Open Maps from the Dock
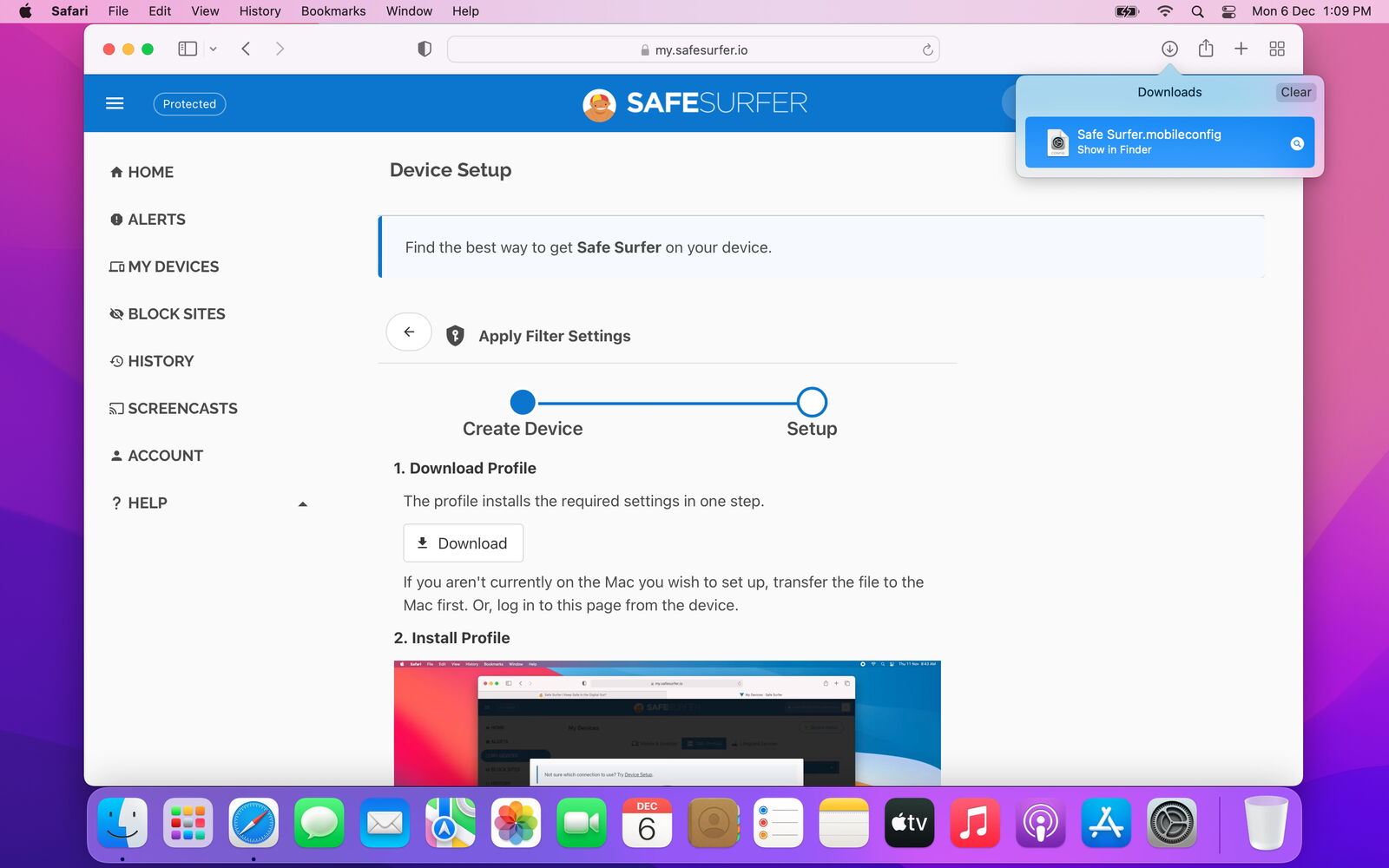1389x868 pixels. coord(451,822)
